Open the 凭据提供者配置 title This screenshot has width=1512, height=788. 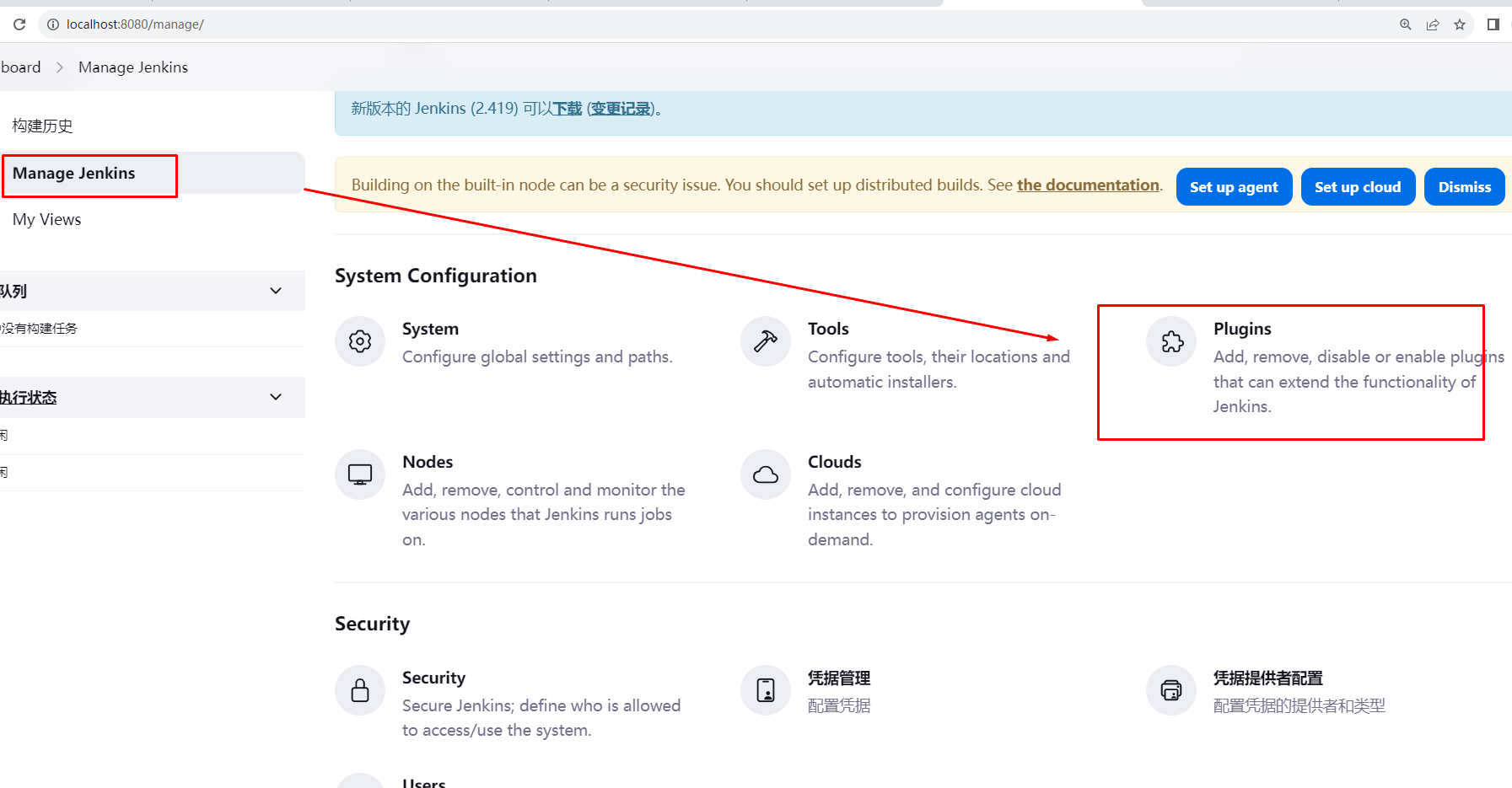coord(1268,678)
